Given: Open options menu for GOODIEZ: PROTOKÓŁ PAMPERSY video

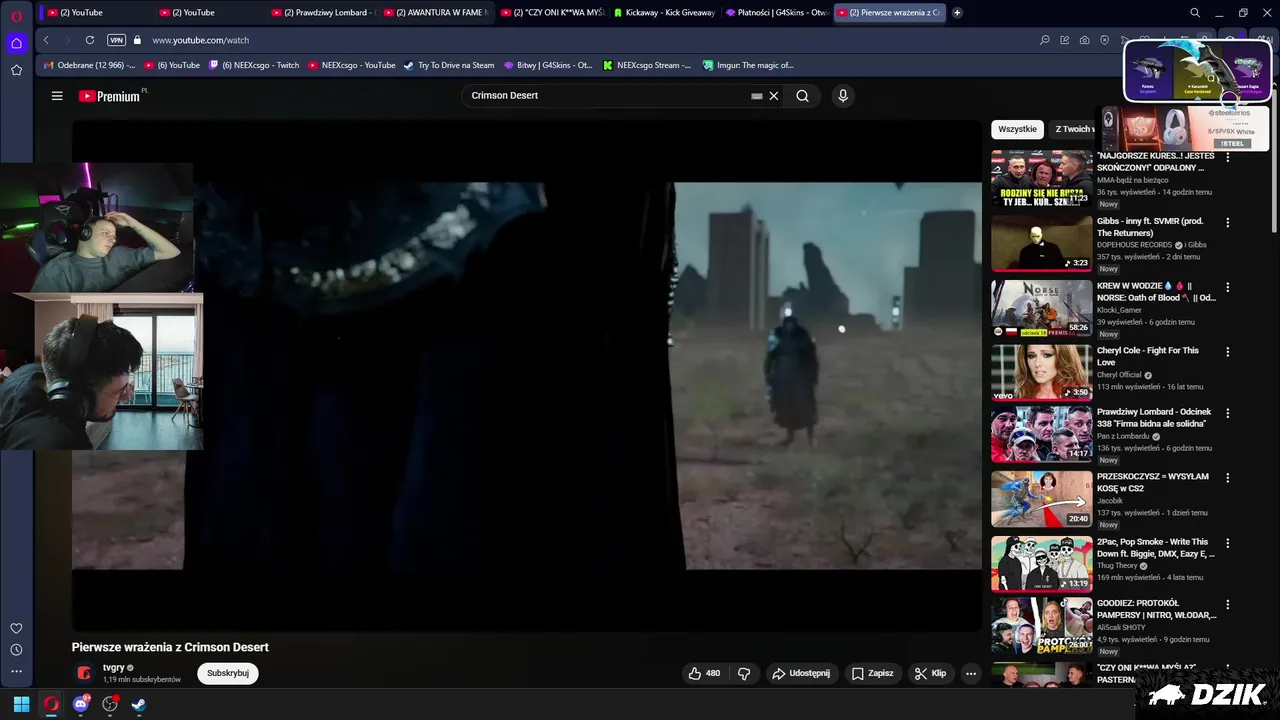Looking at the screenshot, I should tap(1228, 605).
